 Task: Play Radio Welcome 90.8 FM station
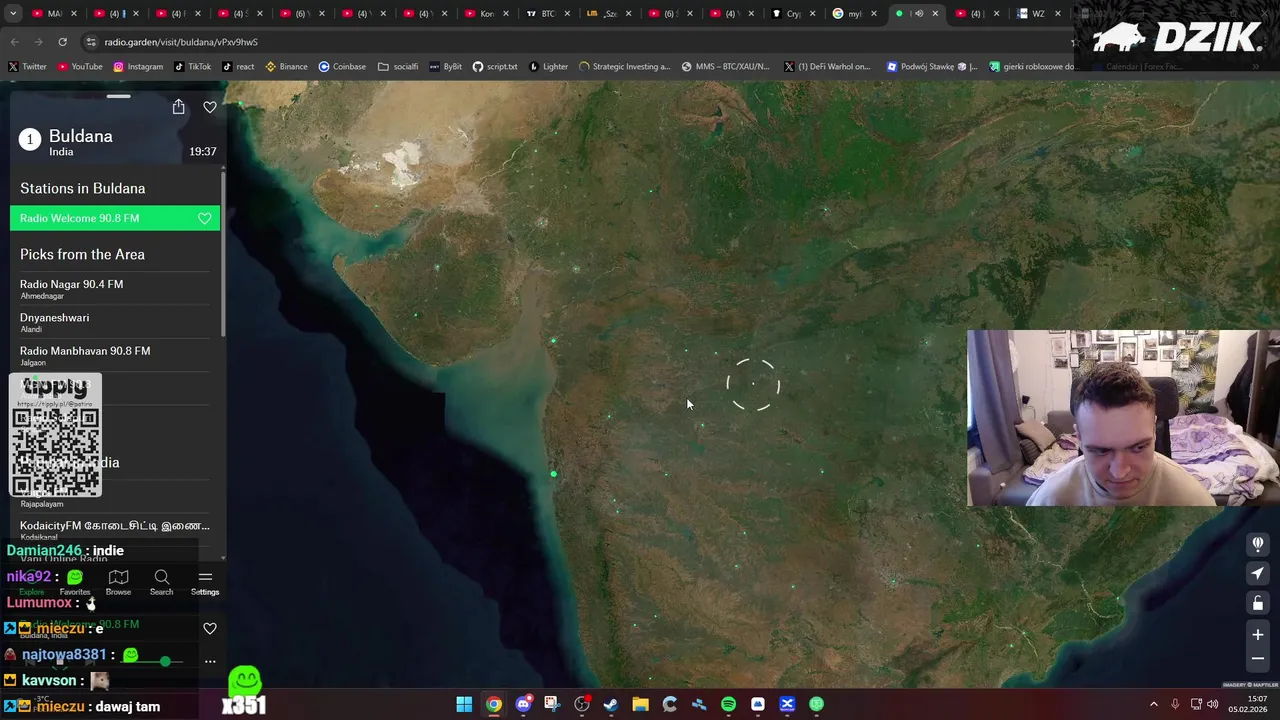tap(115, 218)
